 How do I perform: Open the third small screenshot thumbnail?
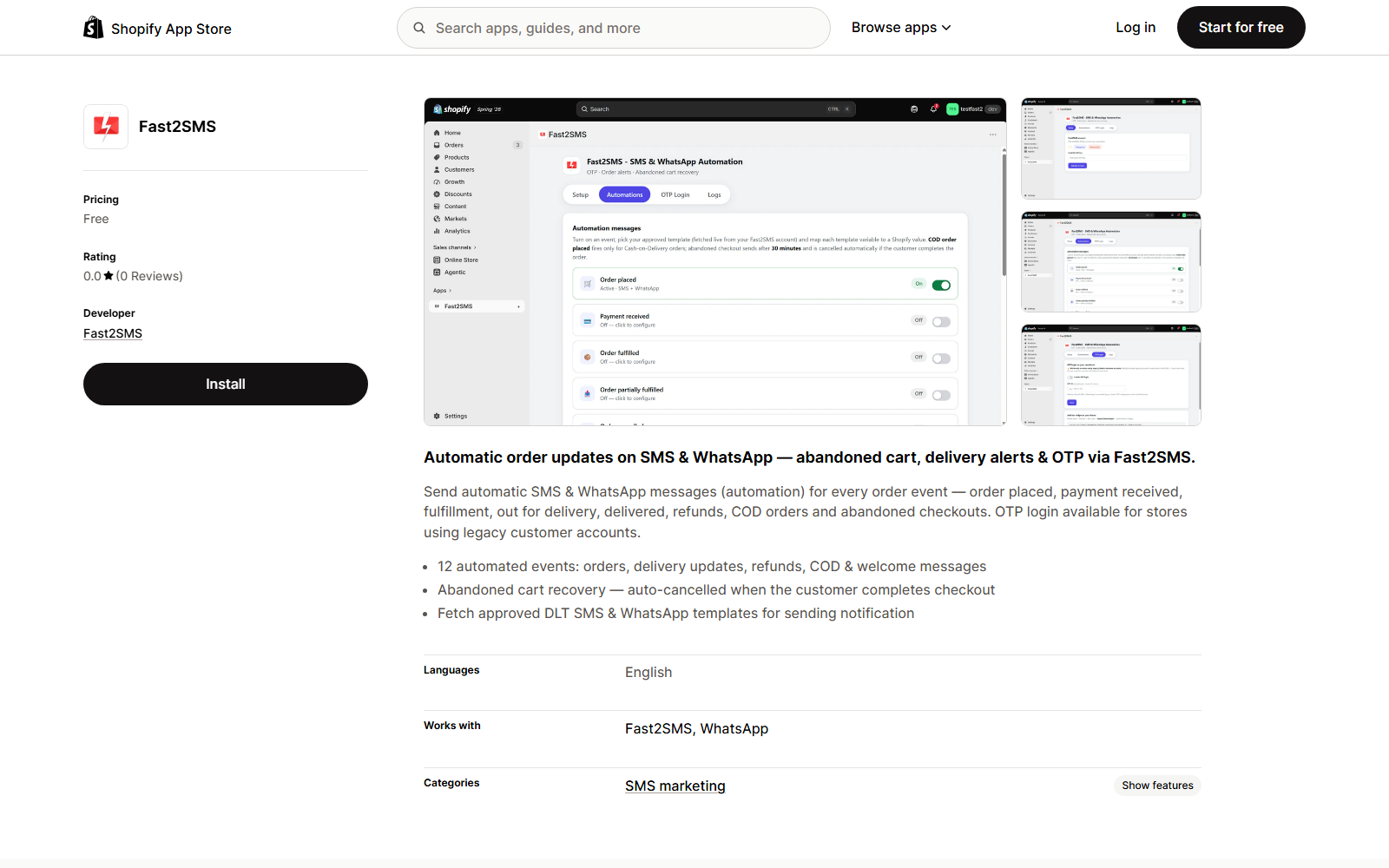(1111, 375)
